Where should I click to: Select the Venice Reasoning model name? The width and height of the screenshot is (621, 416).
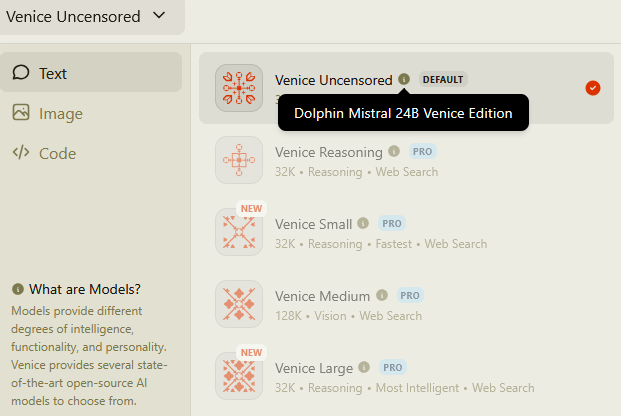click(329, 152)
